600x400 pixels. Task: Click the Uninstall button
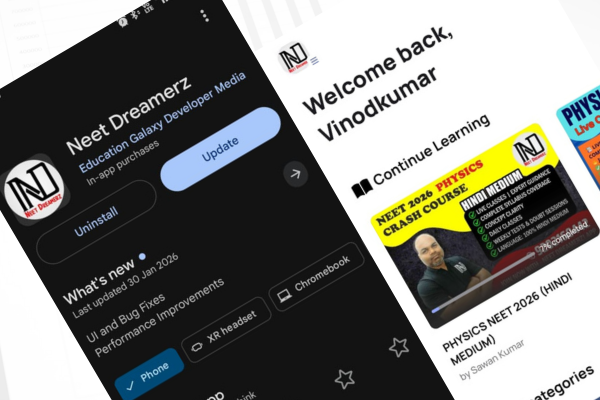96,222
